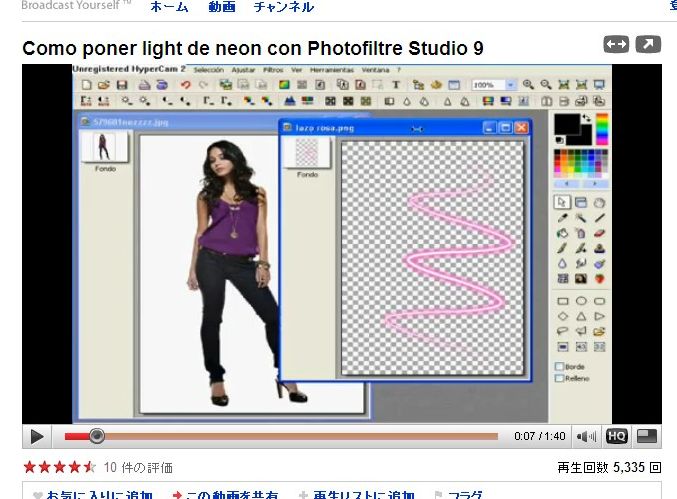Select the Blur droplet tool

pos(562,263)
